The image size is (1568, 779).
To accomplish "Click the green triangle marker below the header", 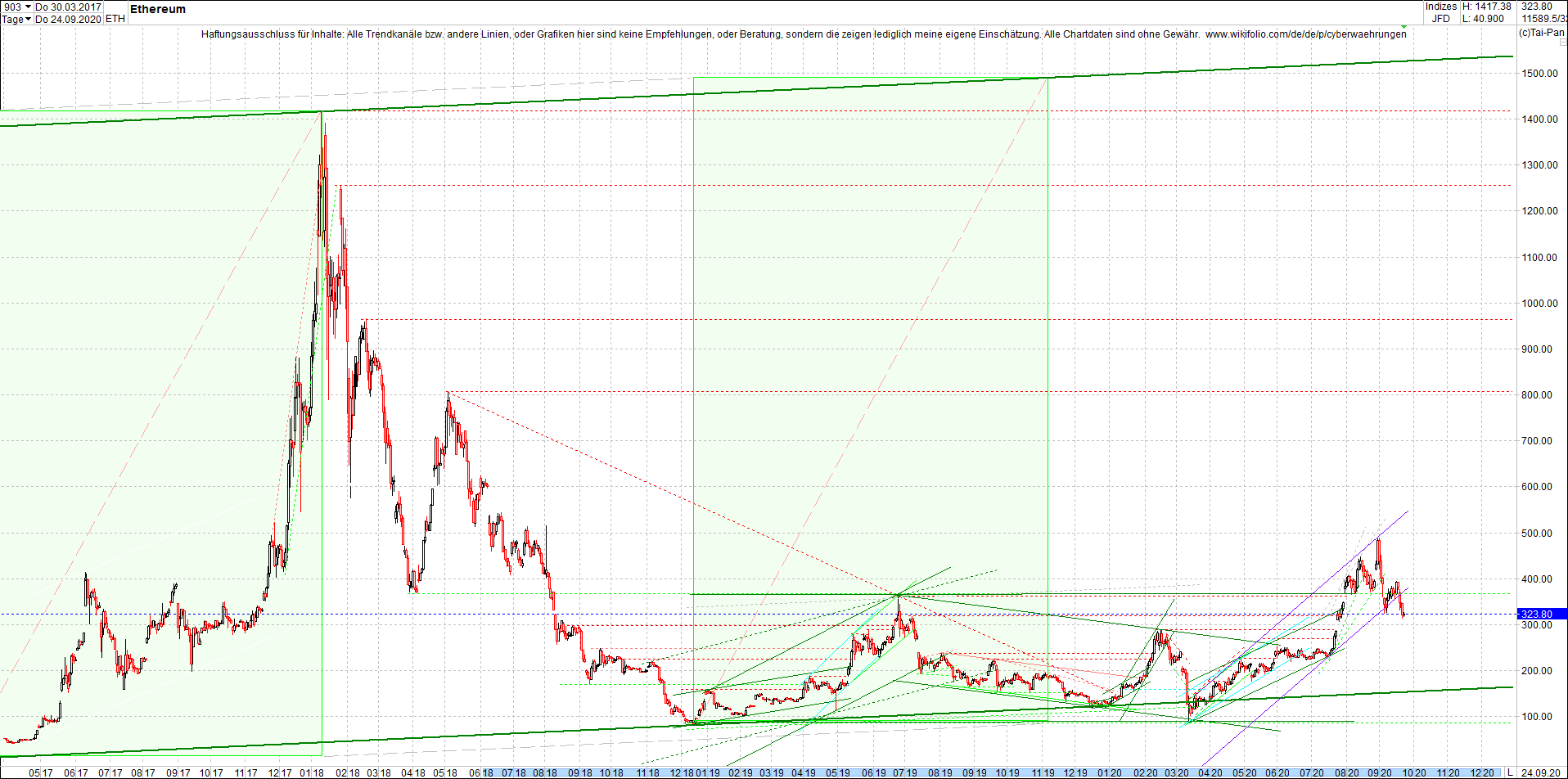I will (1405, 26).
